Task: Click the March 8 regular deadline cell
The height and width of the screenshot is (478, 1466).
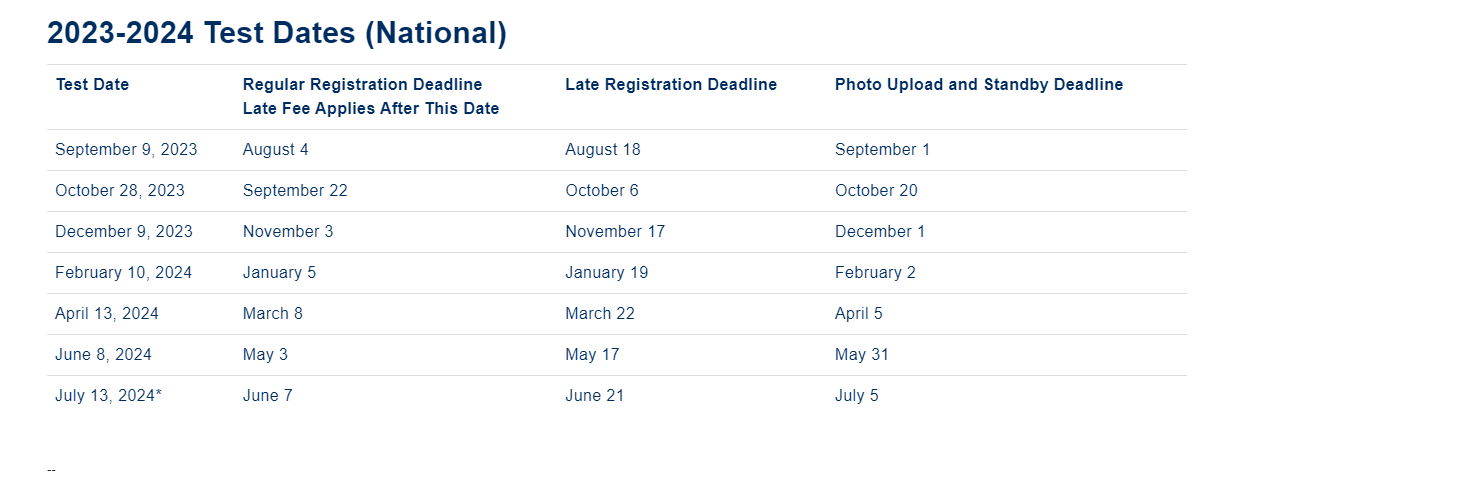Action: click(x=272, y=314)
